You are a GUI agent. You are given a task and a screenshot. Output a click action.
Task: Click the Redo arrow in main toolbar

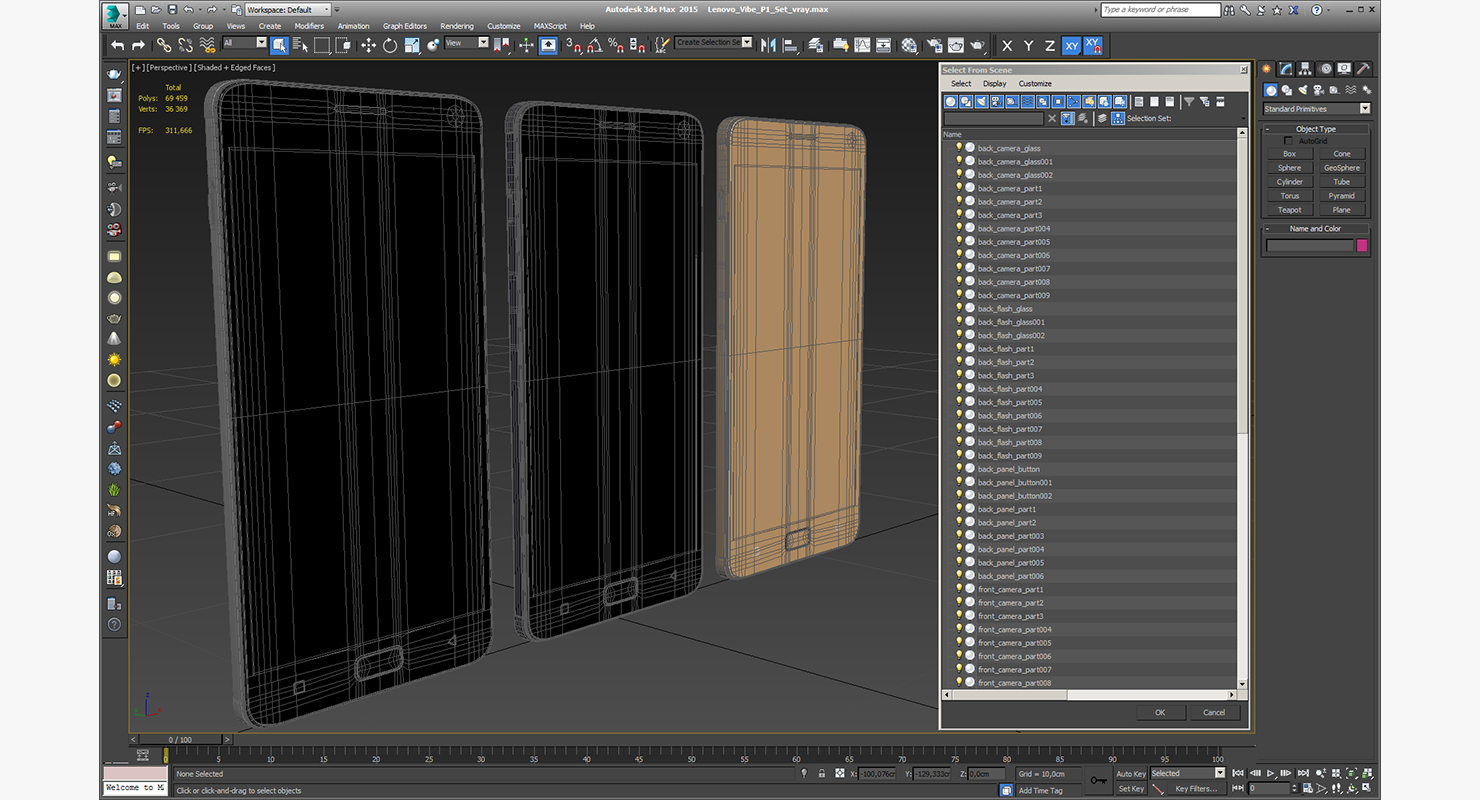tap(138, 45)
